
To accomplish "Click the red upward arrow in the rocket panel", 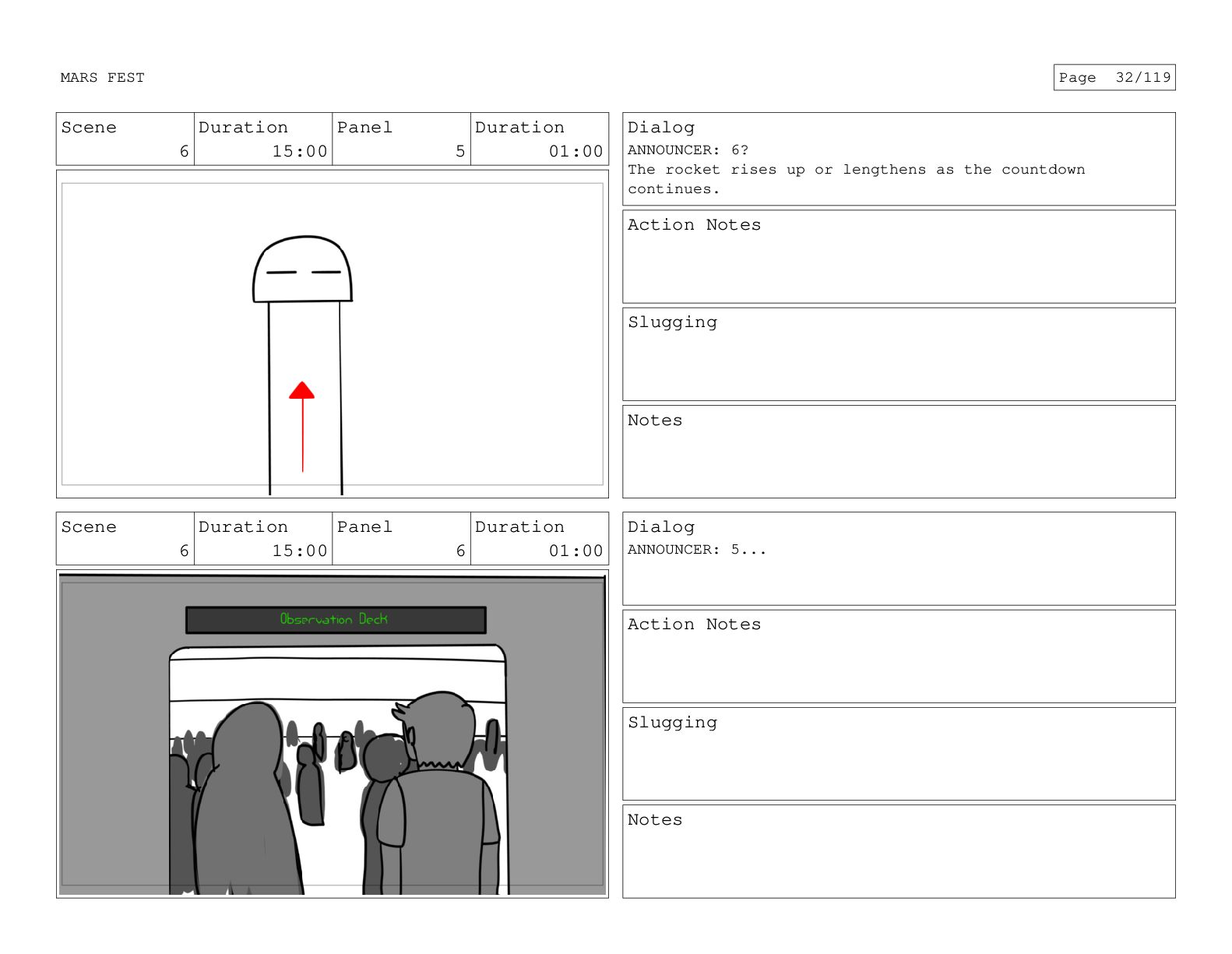I will (x=302, y=427).
